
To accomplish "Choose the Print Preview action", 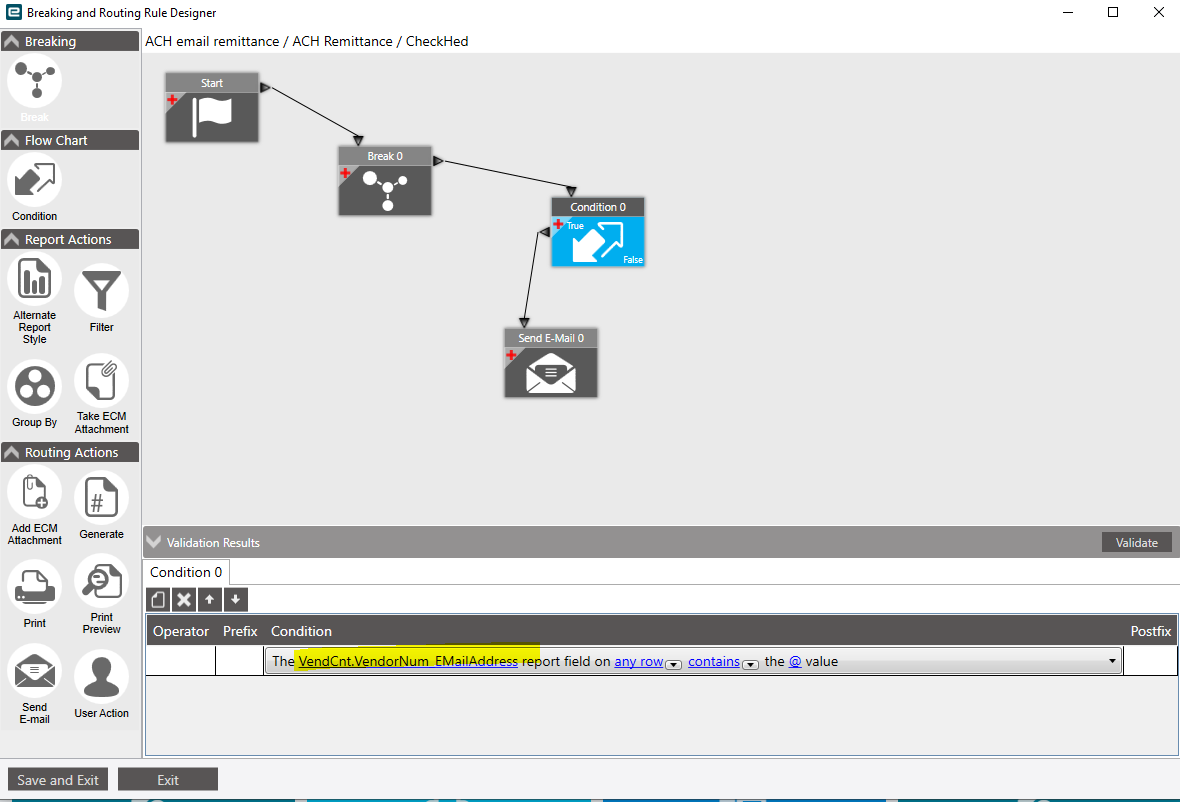I will coord(102,582).
